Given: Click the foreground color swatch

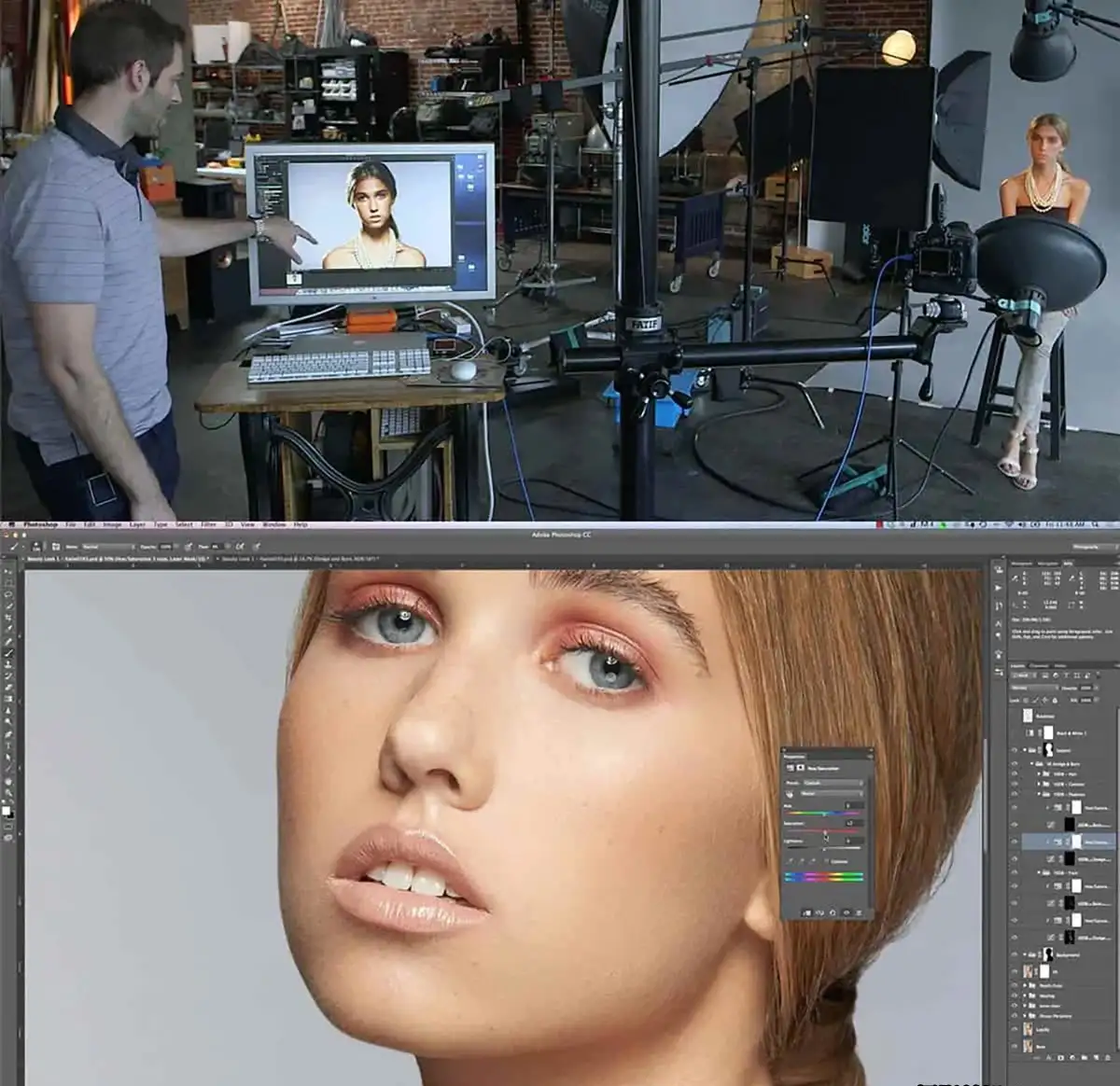Looking at the screenshot, I should (x=7, y=812).
